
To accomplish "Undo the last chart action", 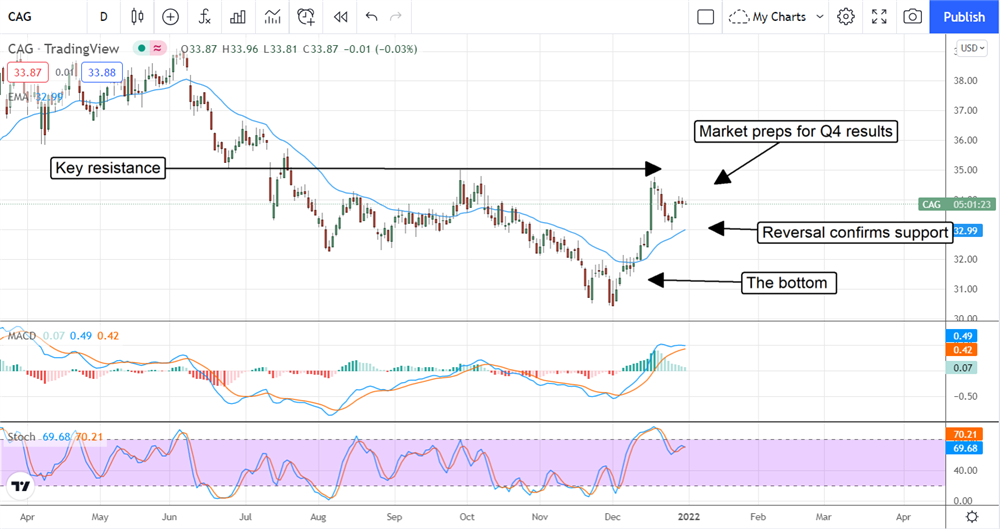I will pos(371,17).
